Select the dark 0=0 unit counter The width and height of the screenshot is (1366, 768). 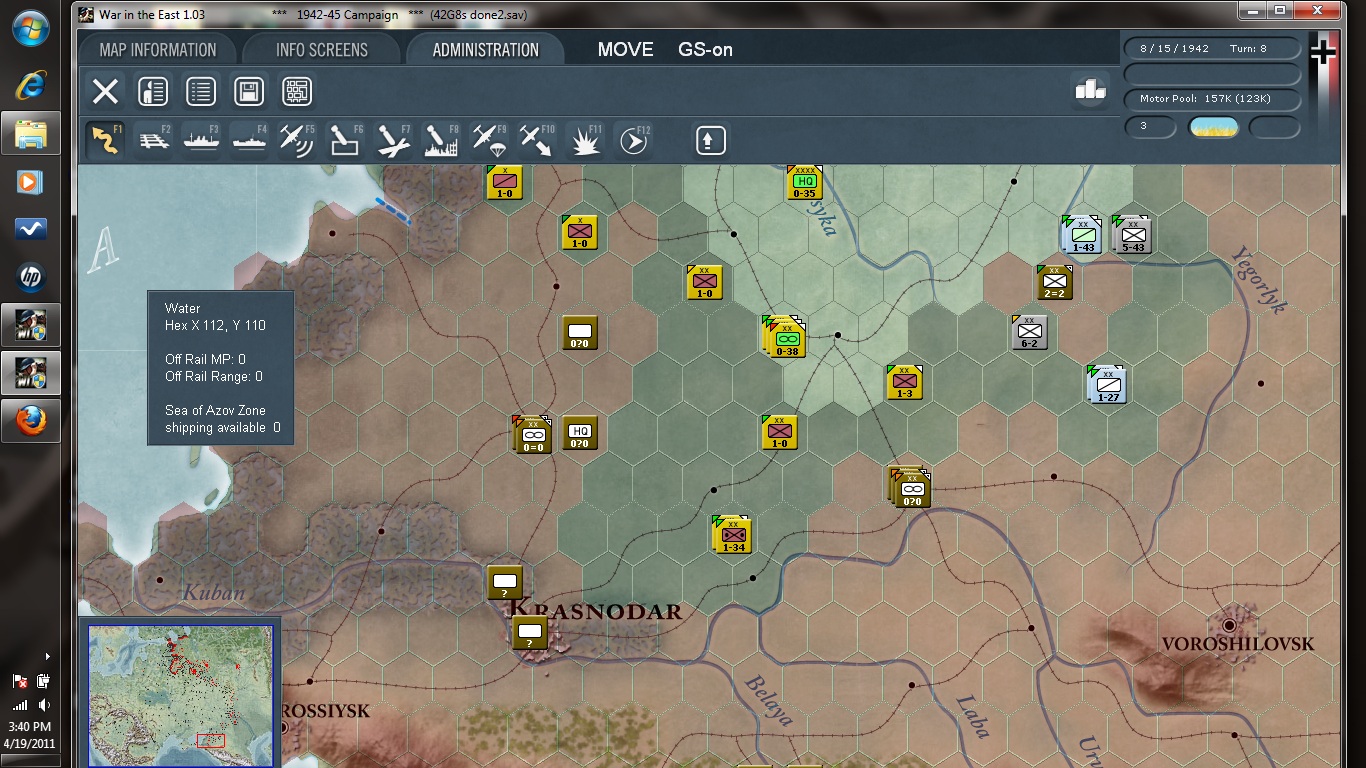pos(532,434)
